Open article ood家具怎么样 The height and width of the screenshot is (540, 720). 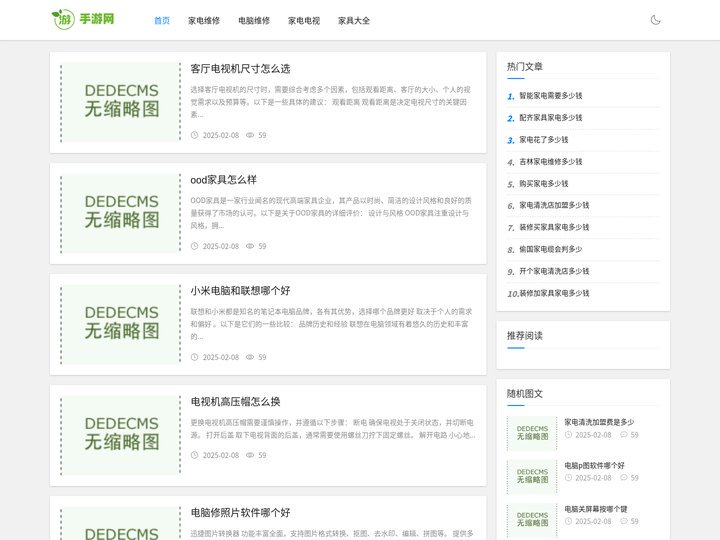click(x=224, y=180)
